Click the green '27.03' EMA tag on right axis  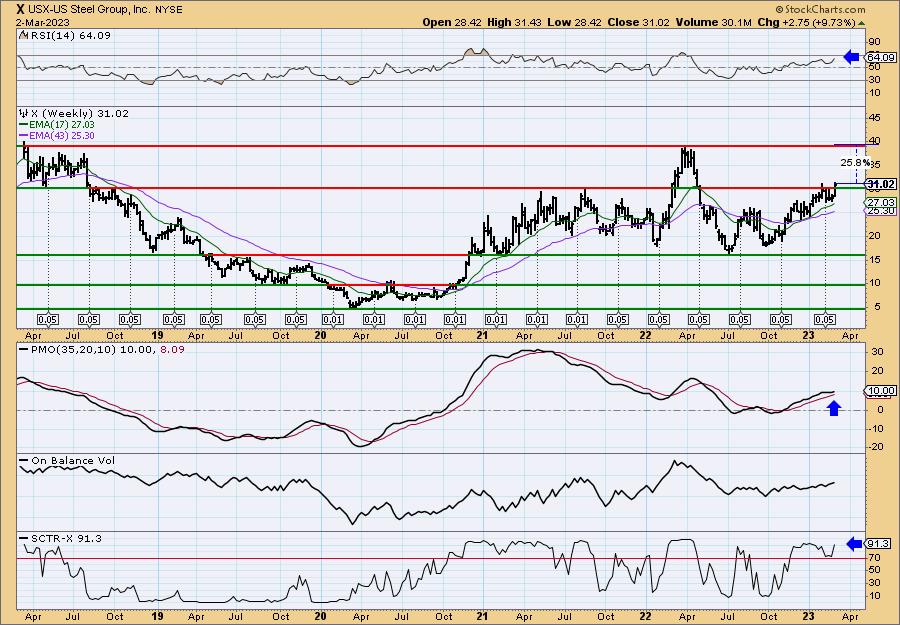pos(880,203)
